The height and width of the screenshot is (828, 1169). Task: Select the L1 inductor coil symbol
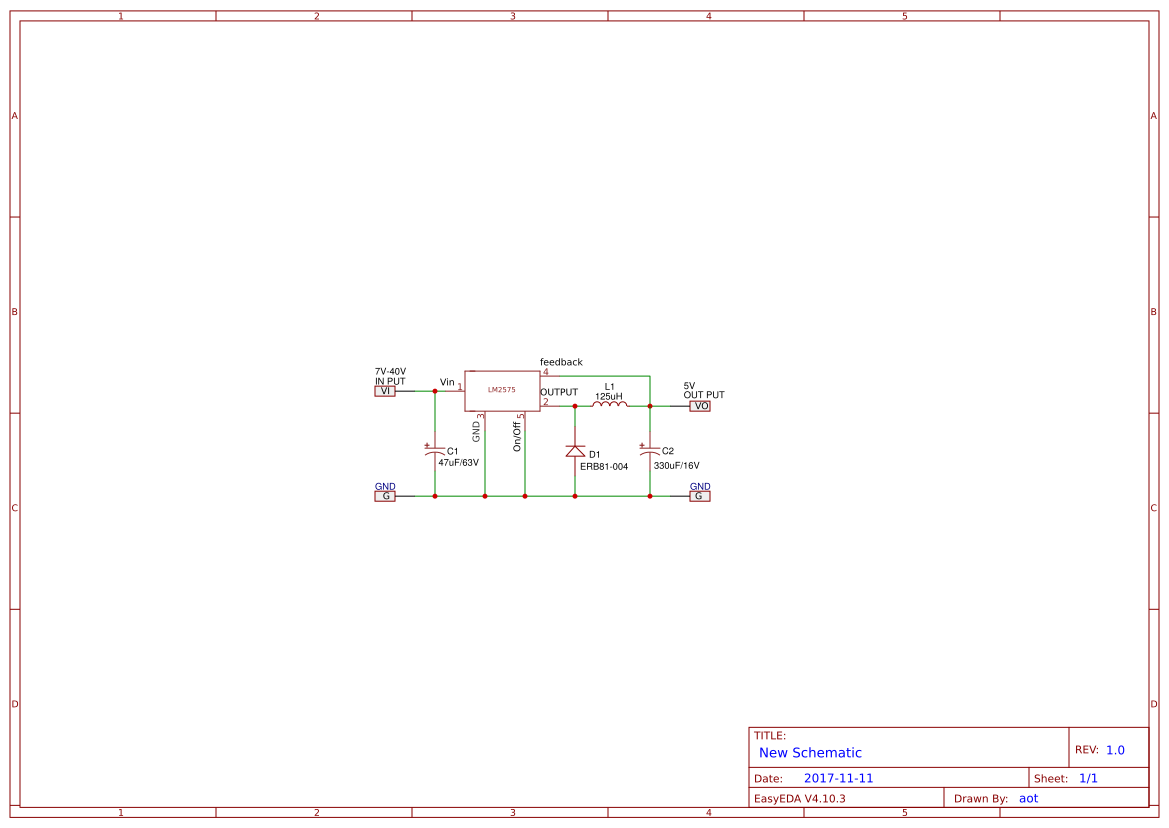pyautogui.click(x=610, y=403)
